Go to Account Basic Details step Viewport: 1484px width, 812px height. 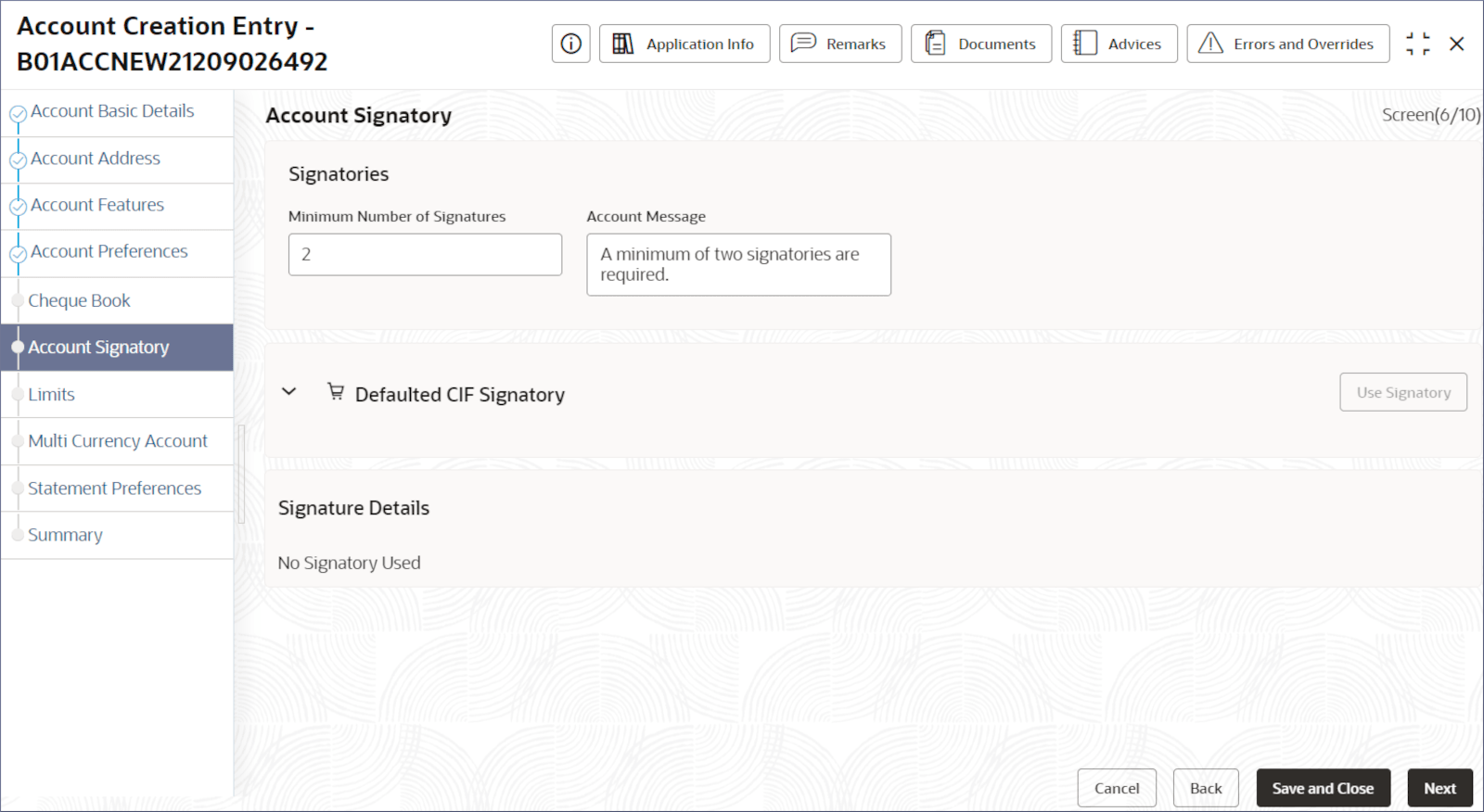(x=112, y=111)
